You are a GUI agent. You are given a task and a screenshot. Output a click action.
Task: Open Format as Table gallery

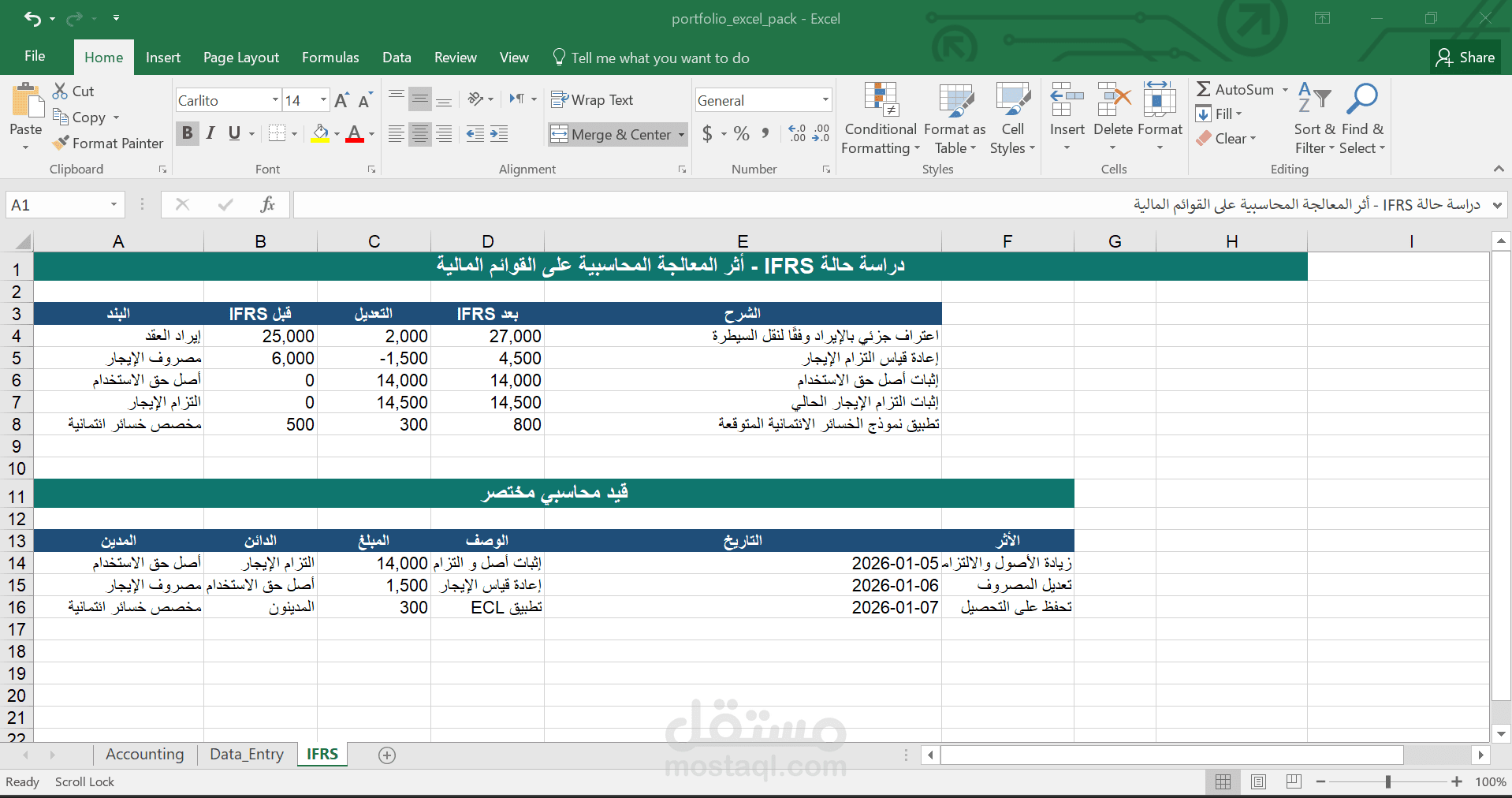point(955,119)
